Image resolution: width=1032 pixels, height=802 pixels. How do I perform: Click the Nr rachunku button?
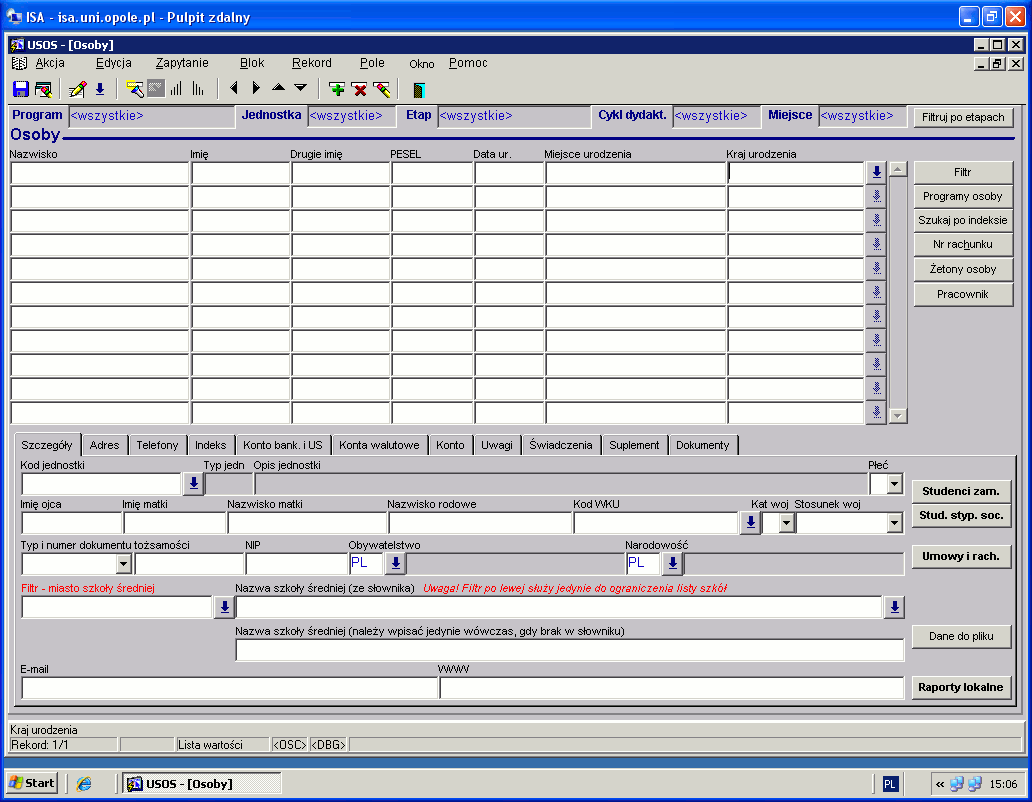pyautogui.click(x=963, y=244)
